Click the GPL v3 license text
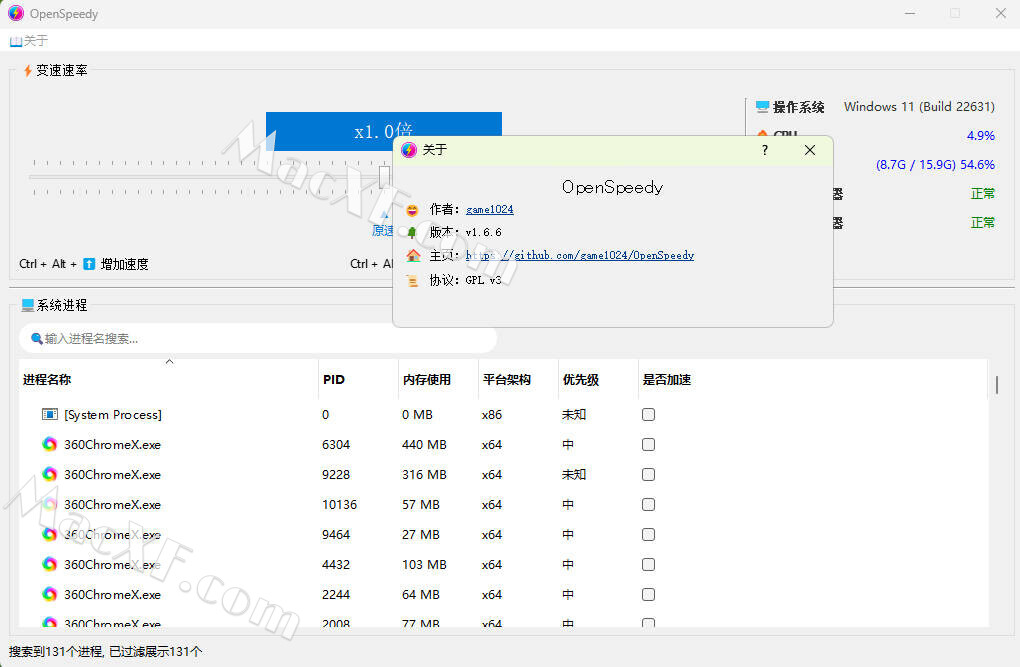This screenshot has width=1020, height=667. pos(483,280)
